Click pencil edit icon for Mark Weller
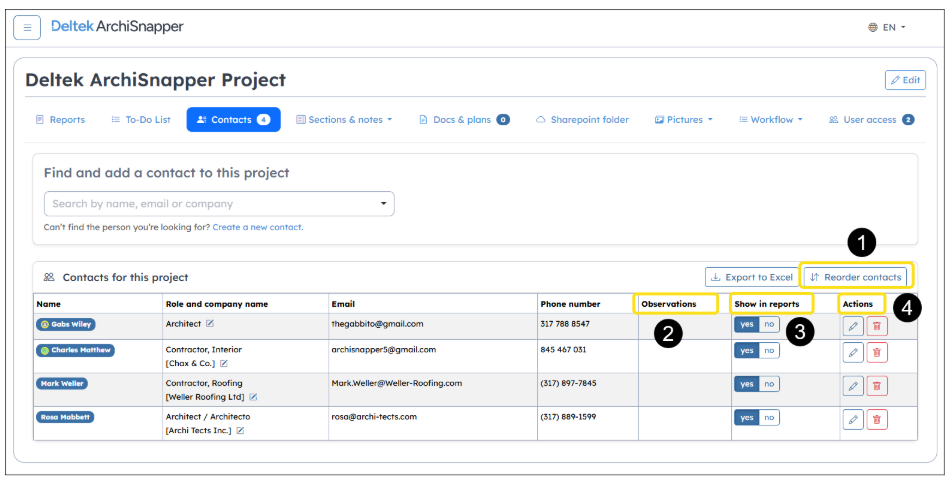 pos(853,386)
